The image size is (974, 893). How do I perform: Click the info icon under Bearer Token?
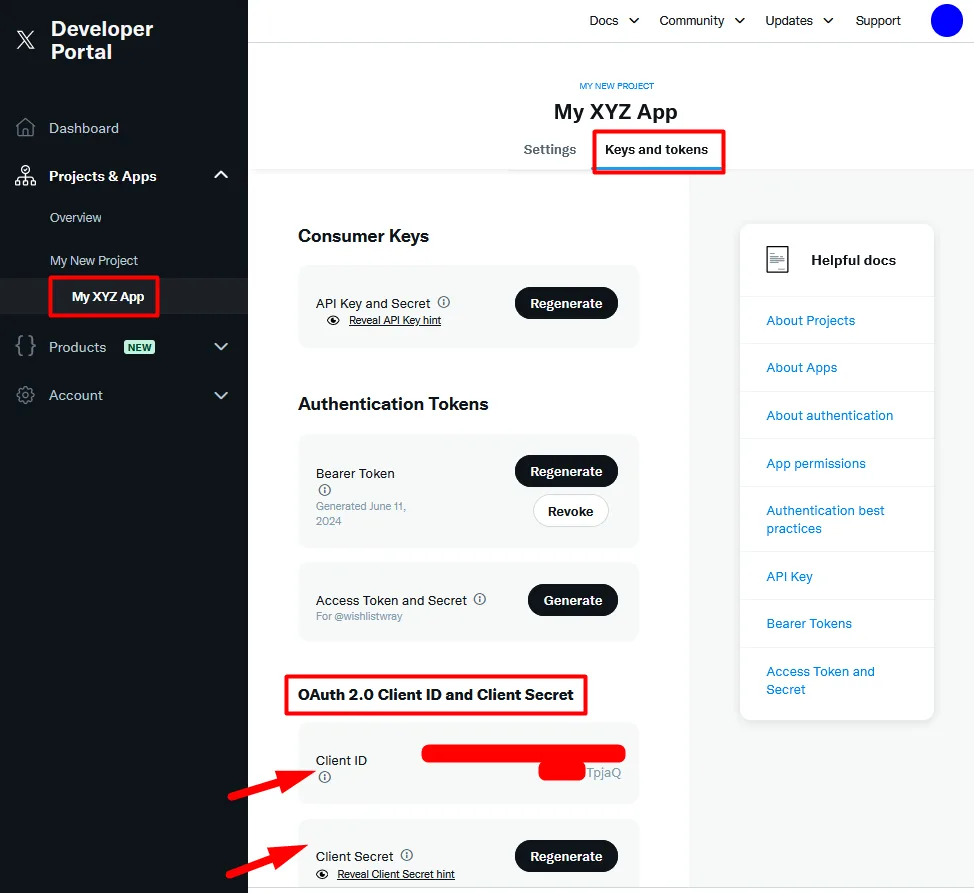[x=324, y=490]
